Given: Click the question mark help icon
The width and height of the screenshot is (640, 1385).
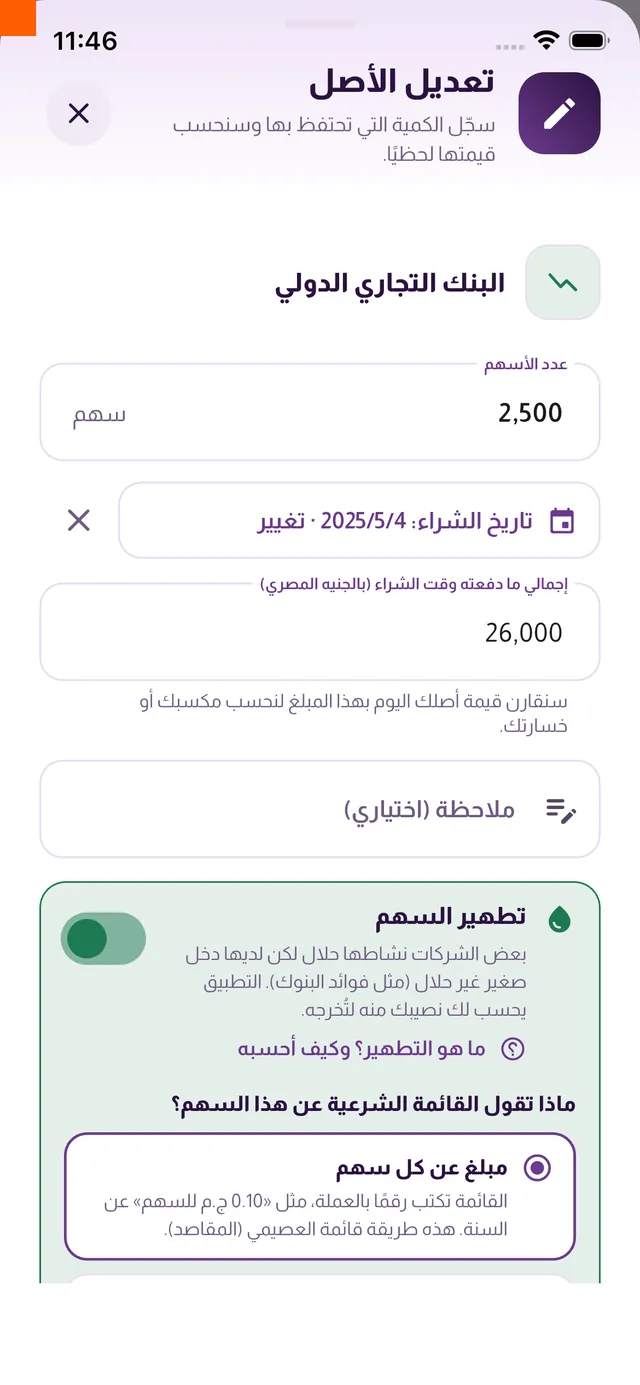Looking at the screenshot, I should click(x=512, y=1049).
